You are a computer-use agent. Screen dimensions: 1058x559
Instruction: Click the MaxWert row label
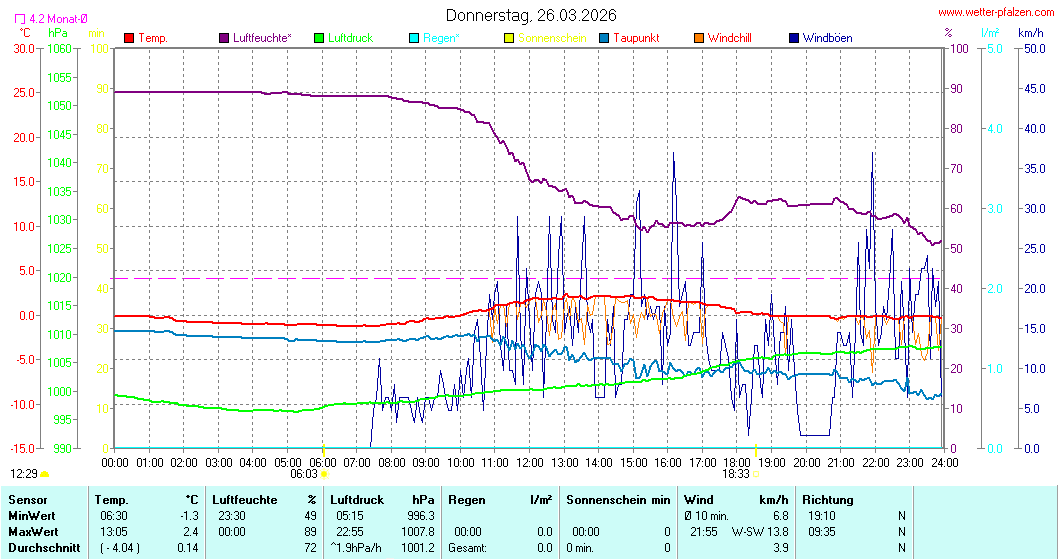point(32,531)
